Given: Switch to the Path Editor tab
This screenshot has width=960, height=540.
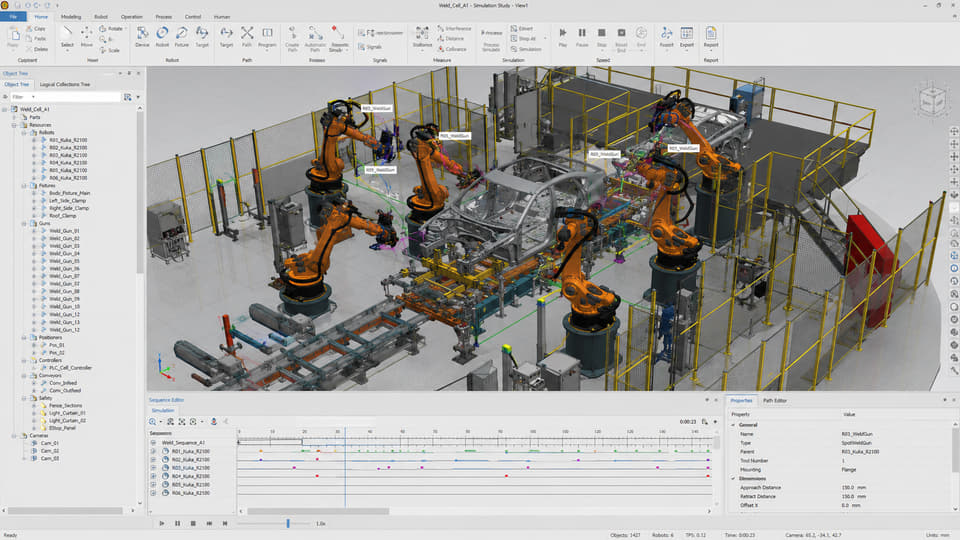Looking at the screenshot, I should click(775, 400).
